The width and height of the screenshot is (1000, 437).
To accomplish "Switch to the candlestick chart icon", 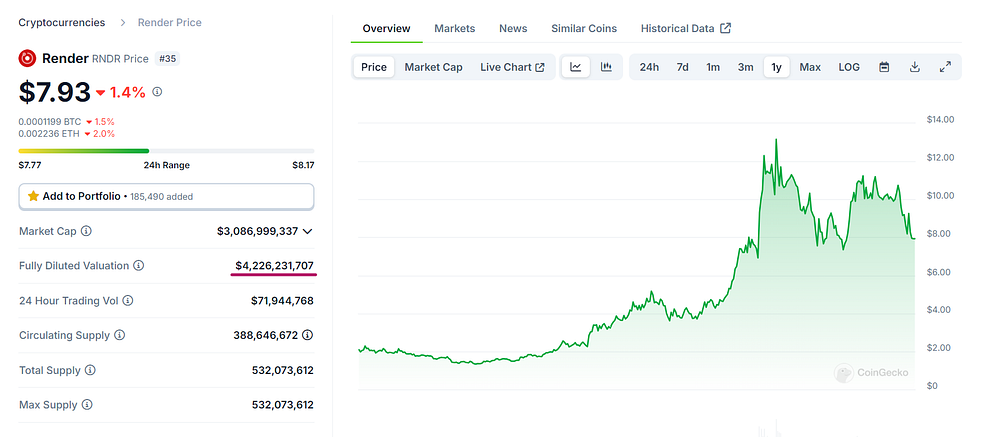I will tap(607, 67).
